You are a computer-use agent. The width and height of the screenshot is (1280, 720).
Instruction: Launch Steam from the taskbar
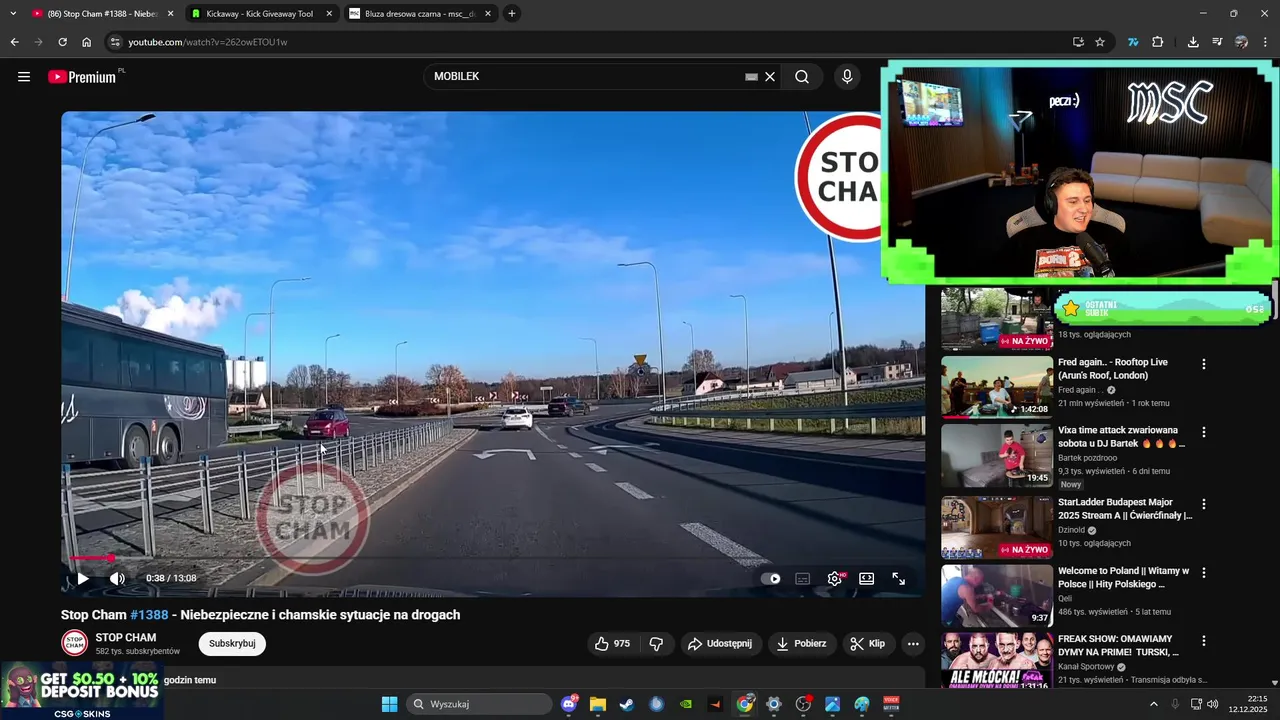[x=626, y=704]
